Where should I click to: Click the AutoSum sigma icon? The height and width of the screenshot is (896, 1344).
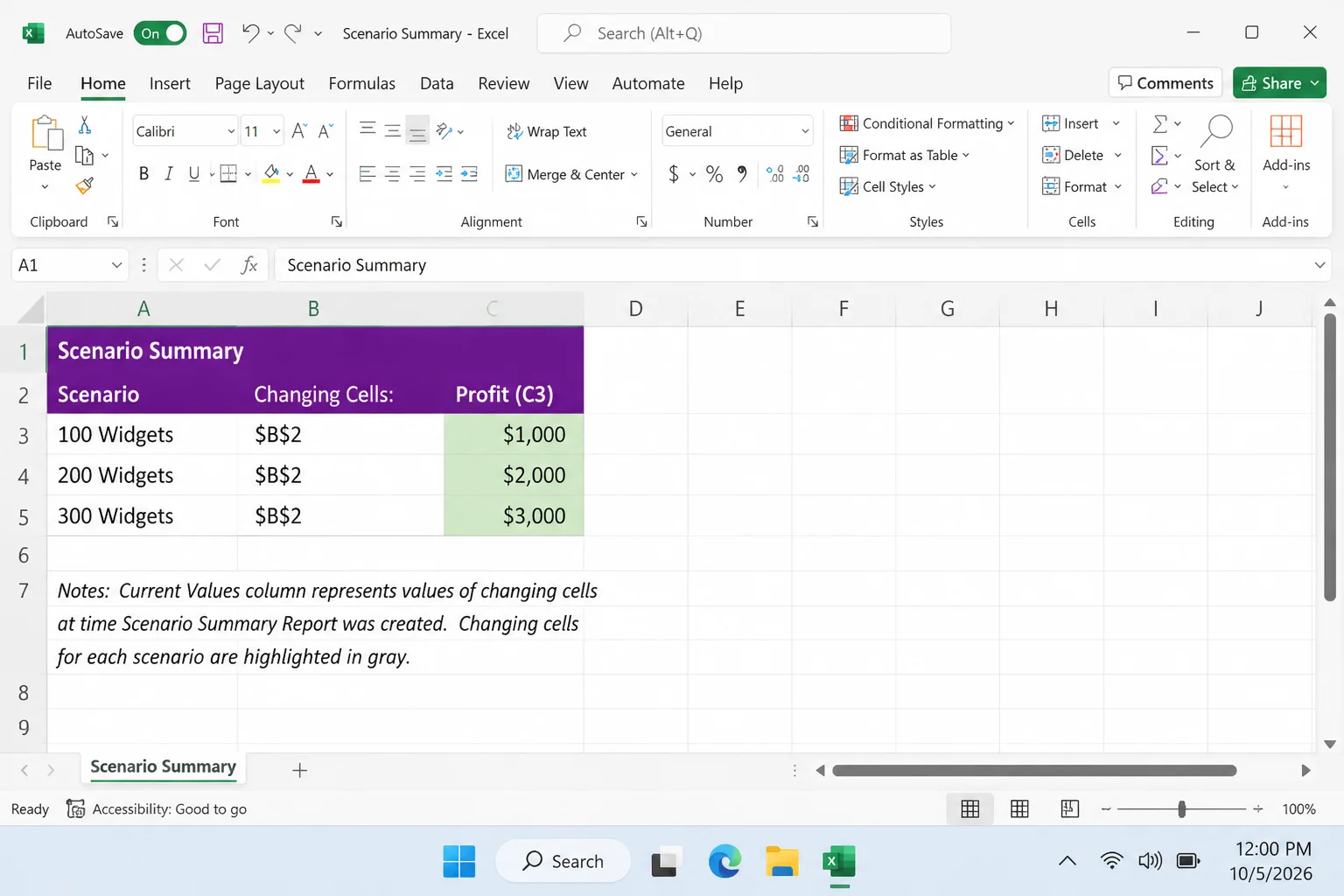(x=1160, y=124)
